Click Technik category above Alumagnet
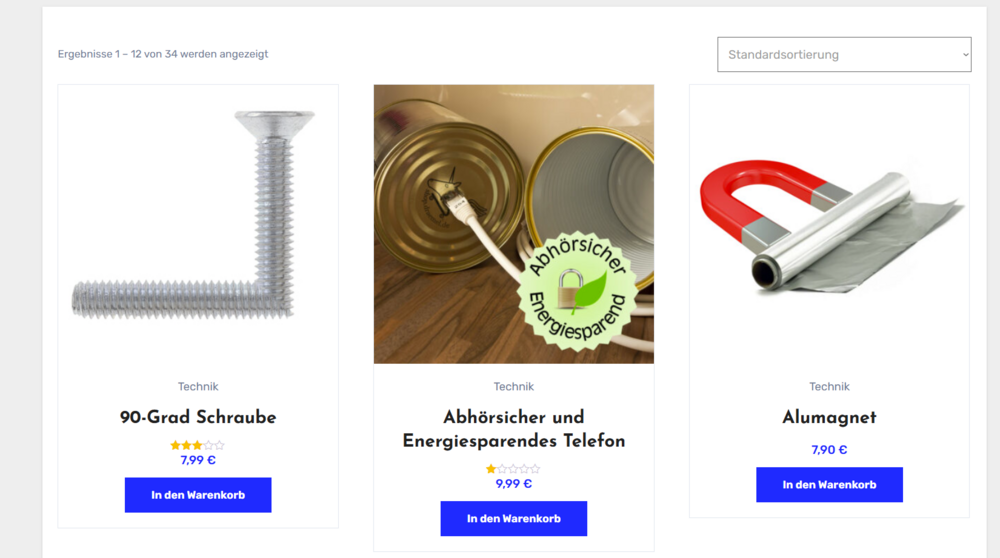The image size is (1000, 558). click(x=829, y=386)
